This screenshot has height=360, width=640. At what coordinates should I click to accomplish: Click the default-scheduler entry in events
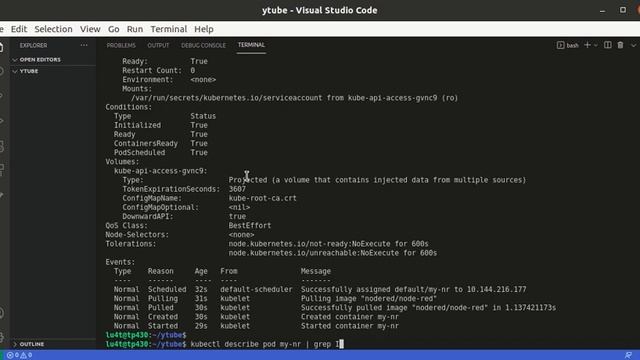(x=256, y=289)
